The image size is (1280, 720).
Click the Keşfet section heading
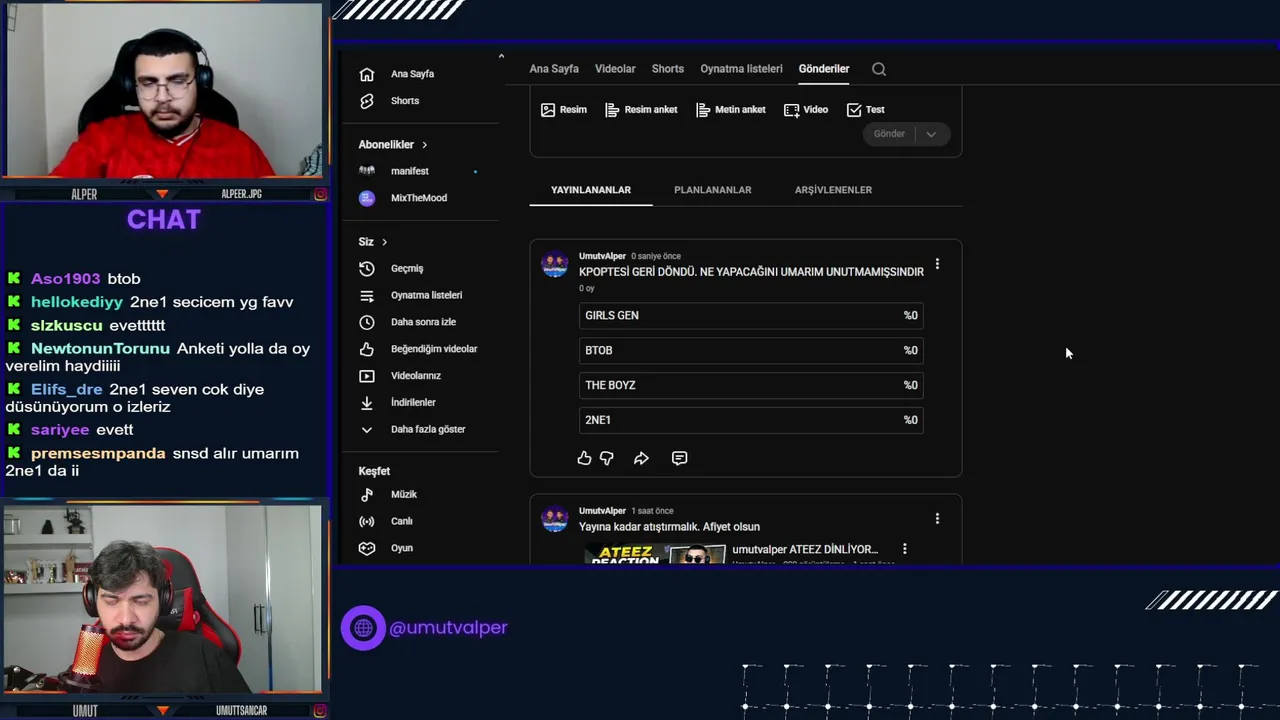(x=374, y=471)
